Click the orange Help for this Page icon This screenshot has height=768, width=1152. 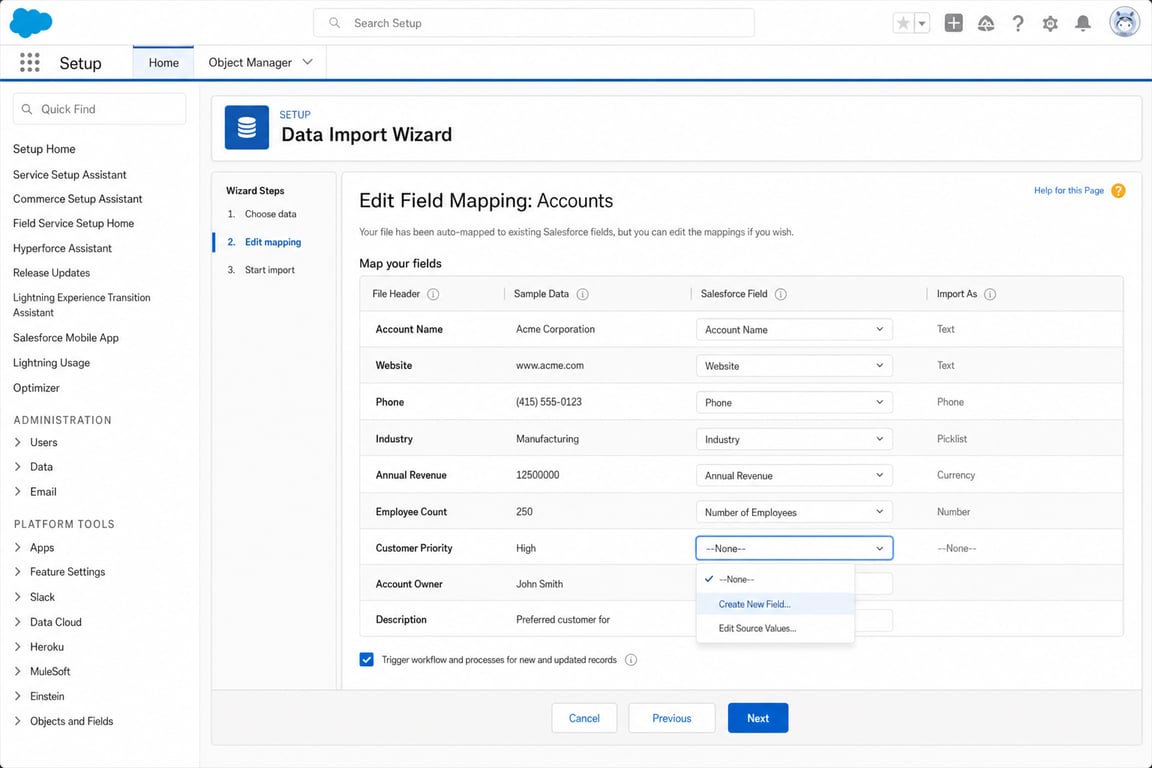[1118, 191]
